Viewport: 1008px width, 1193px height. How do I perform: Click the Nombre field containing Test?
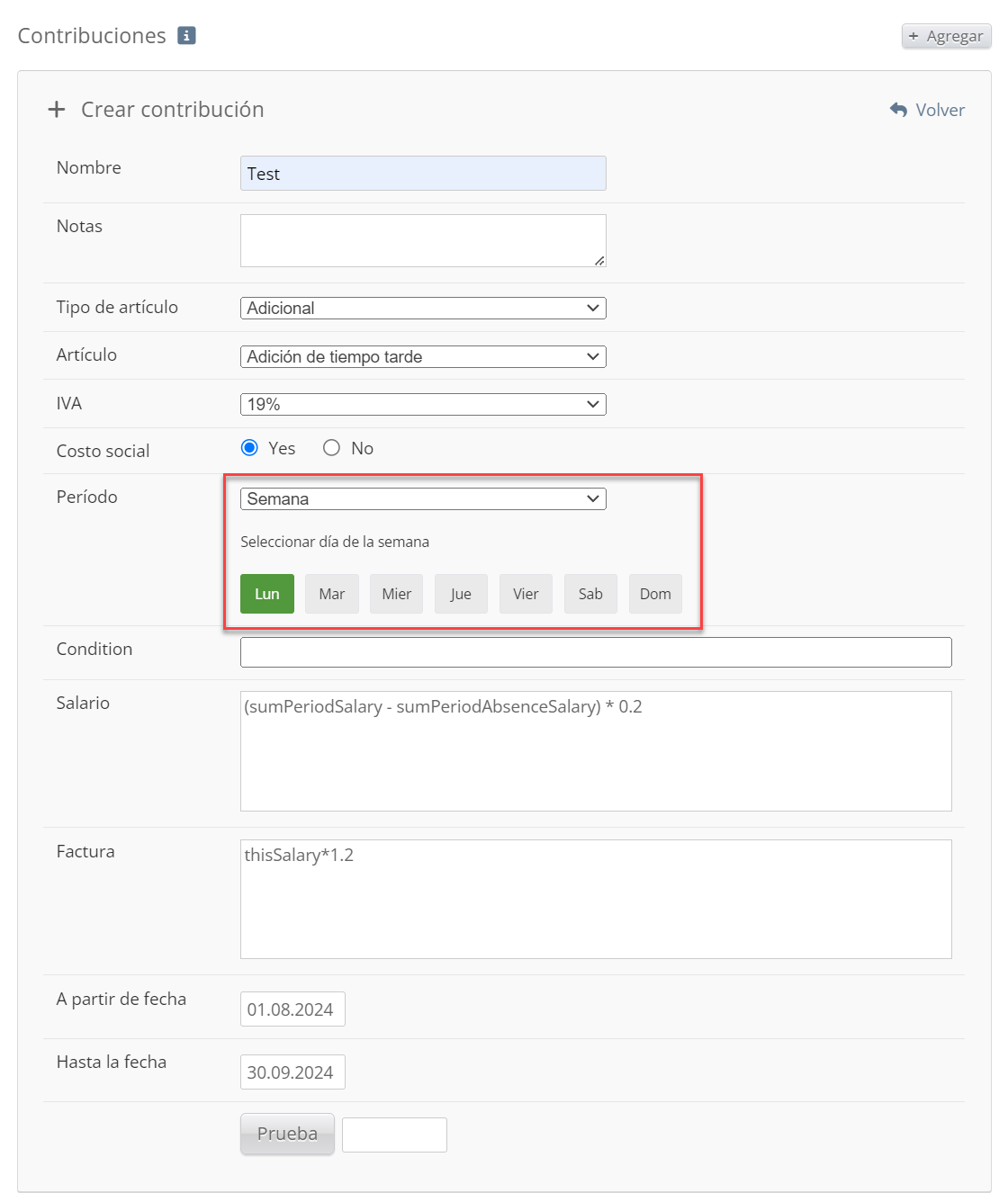pos(423,174)
